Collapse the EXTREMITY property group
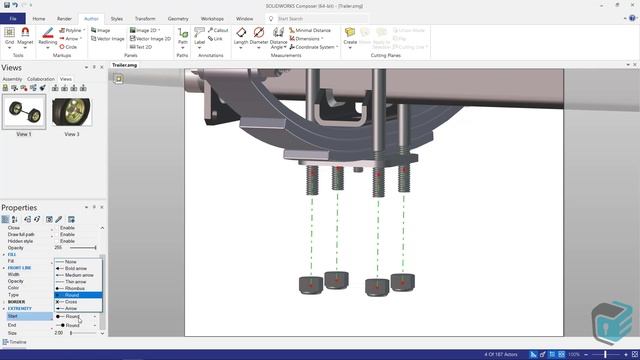 coord(4,309)
